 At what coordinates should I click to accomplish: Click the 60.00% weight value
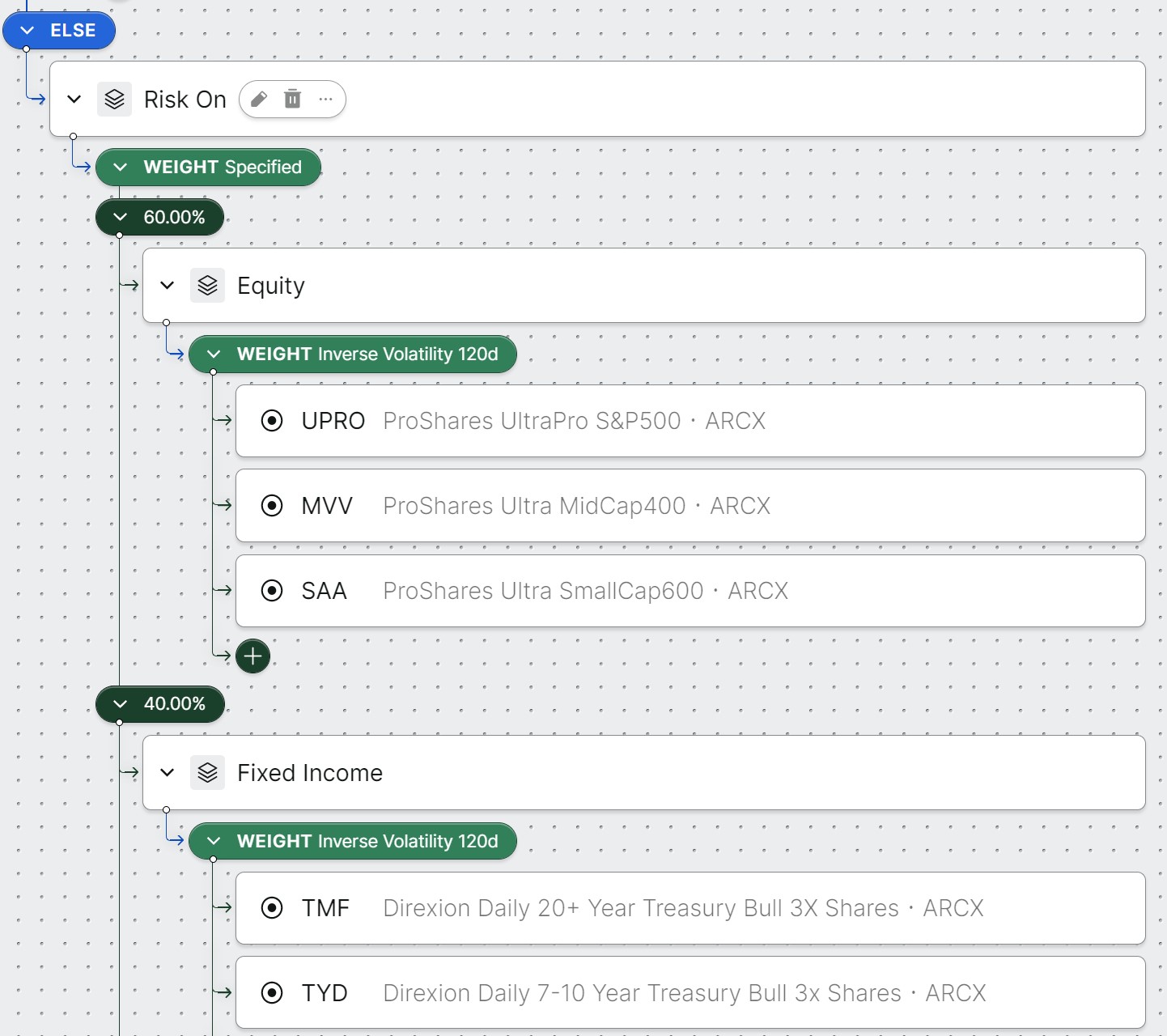pos(174,217)
